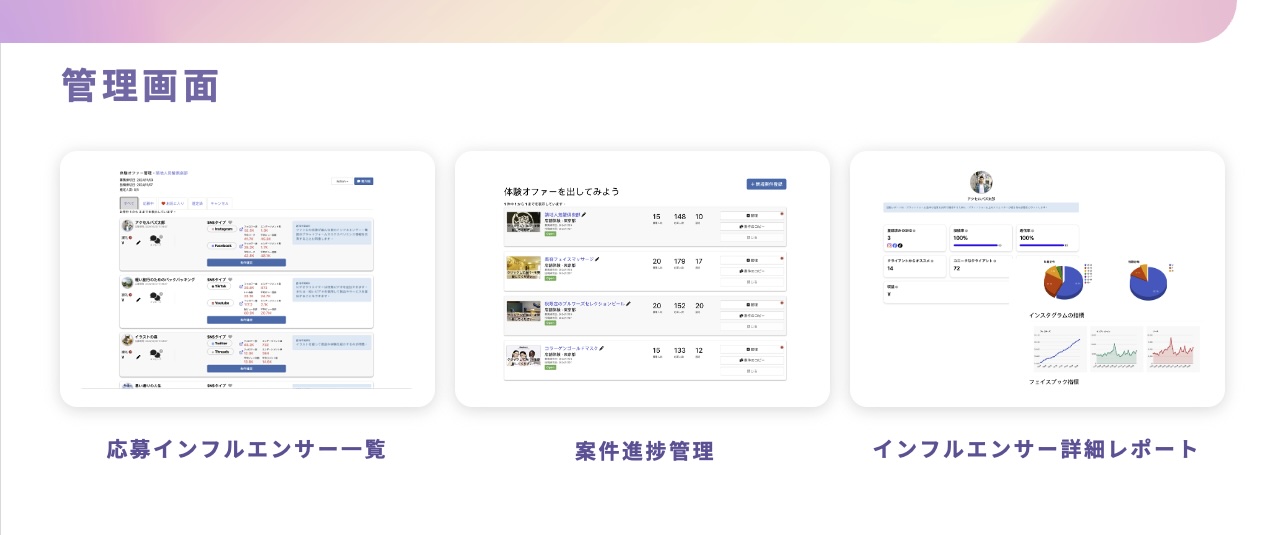Click blue confirm button under Youtube row

coord(247,320)
